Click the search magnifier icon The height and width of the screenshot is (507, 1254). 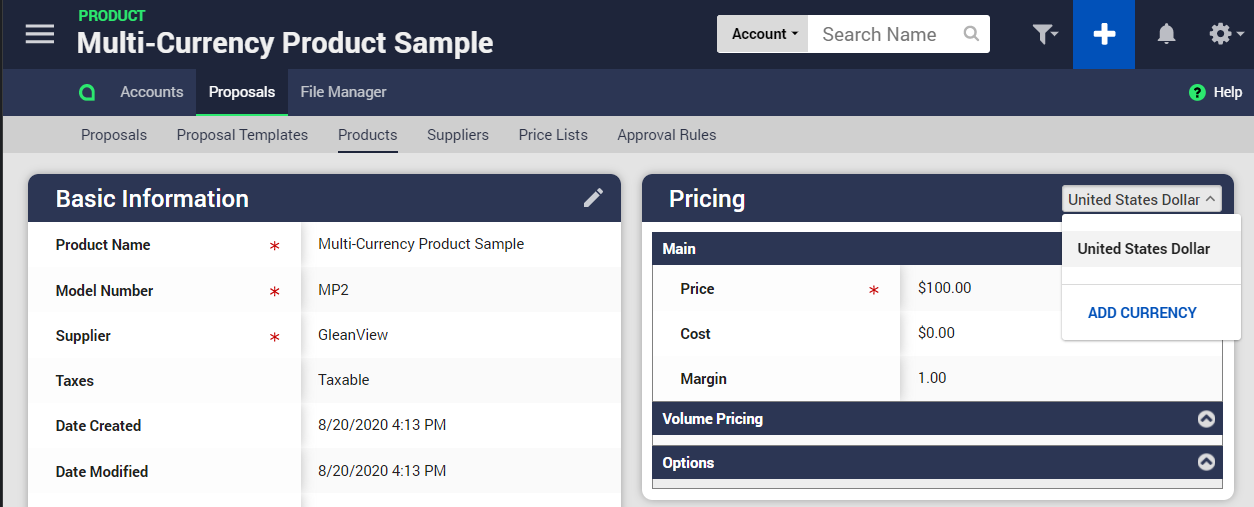pyautogui.click(x=971, y=34)
